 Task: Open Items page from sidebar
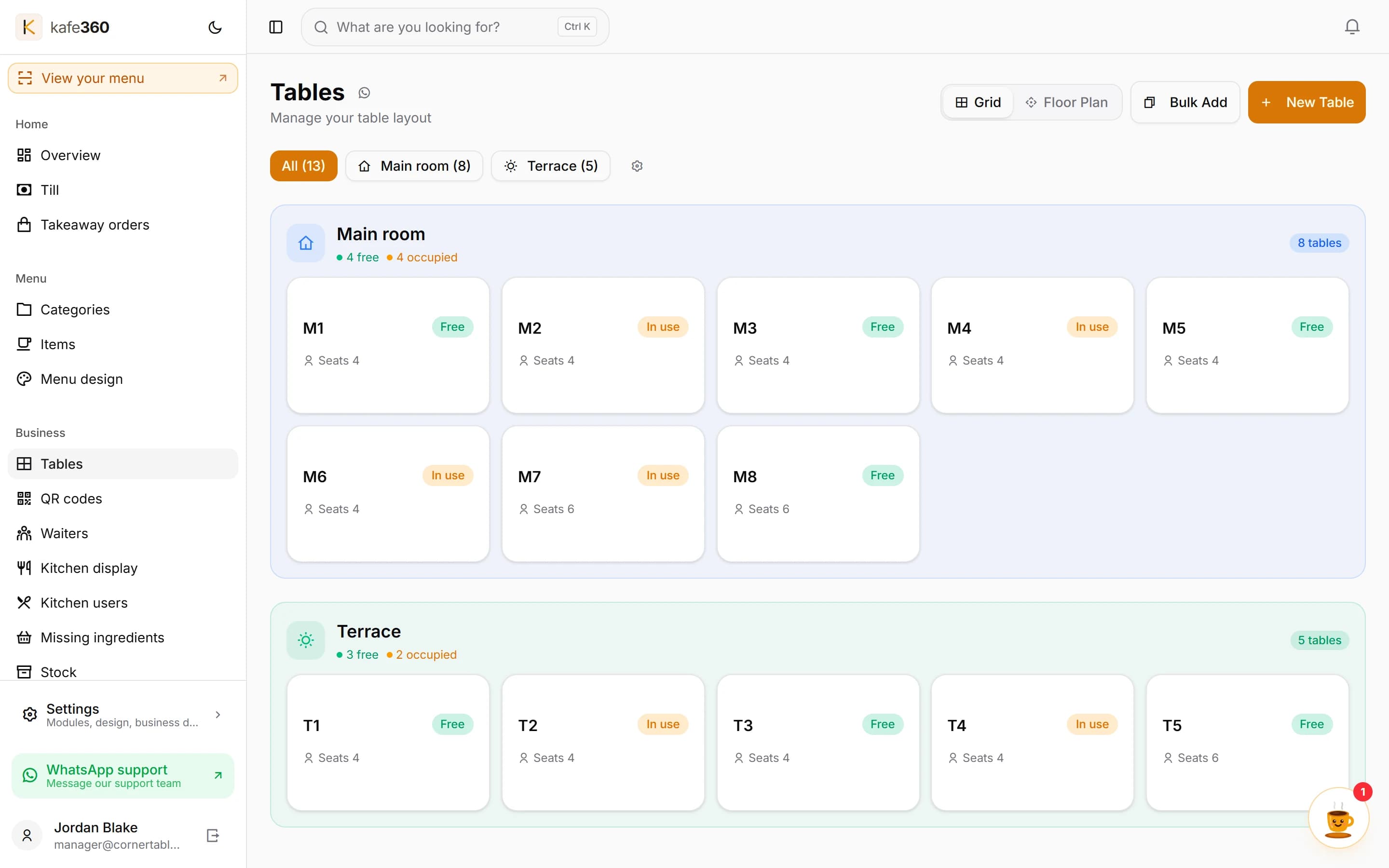123,344
